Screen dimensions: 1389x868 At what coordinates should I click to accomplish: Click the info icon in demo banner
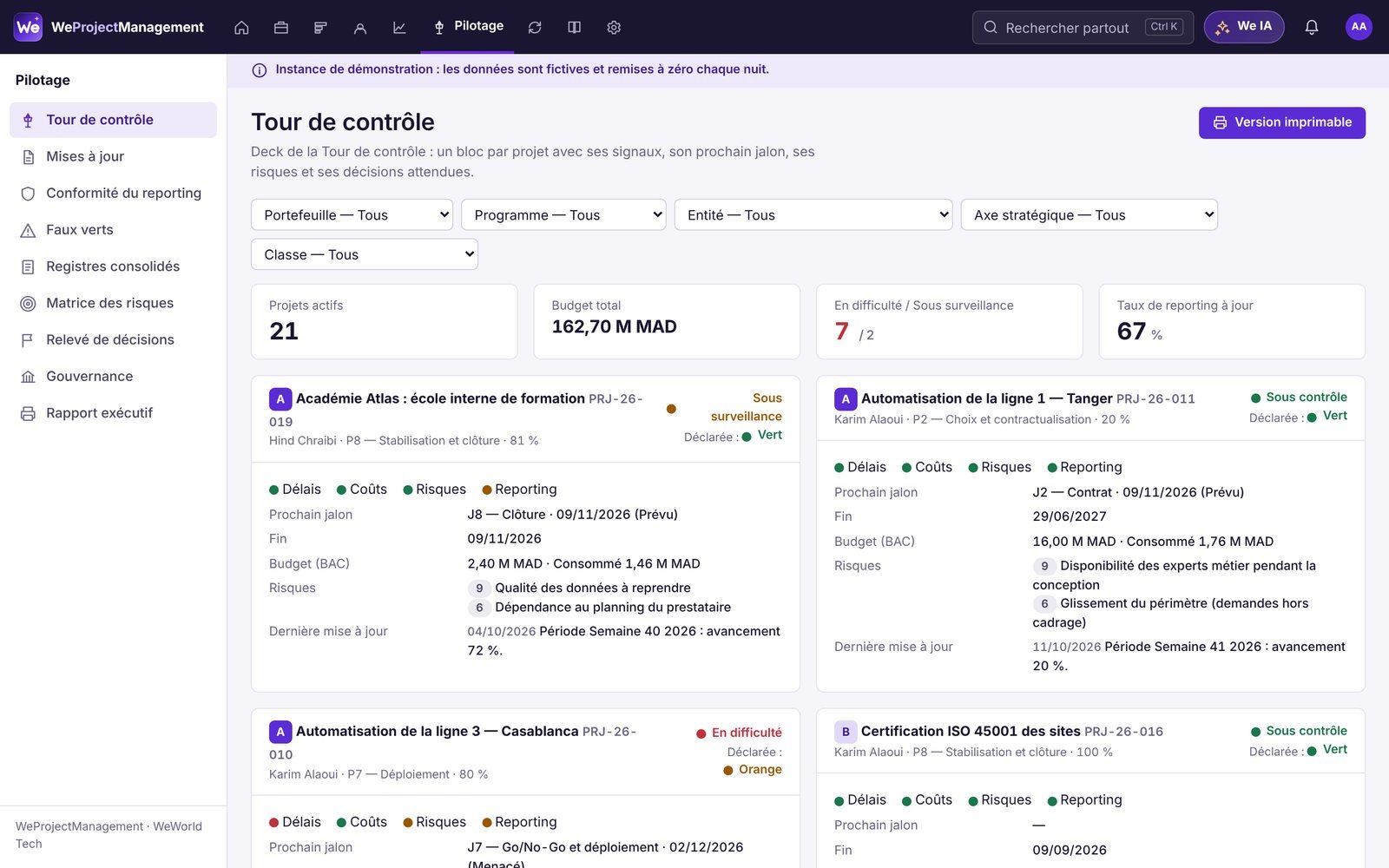click(259, 70)
